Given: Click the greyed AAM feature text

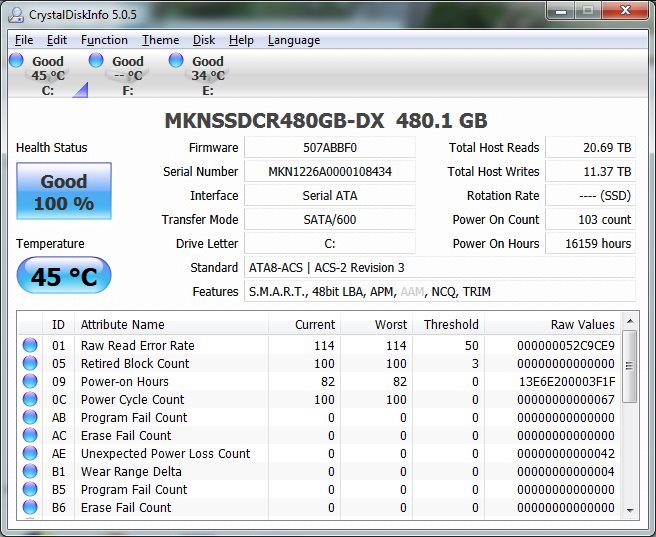Looking at the screenshot, I should pyautogui.click(x=412, y=292).
